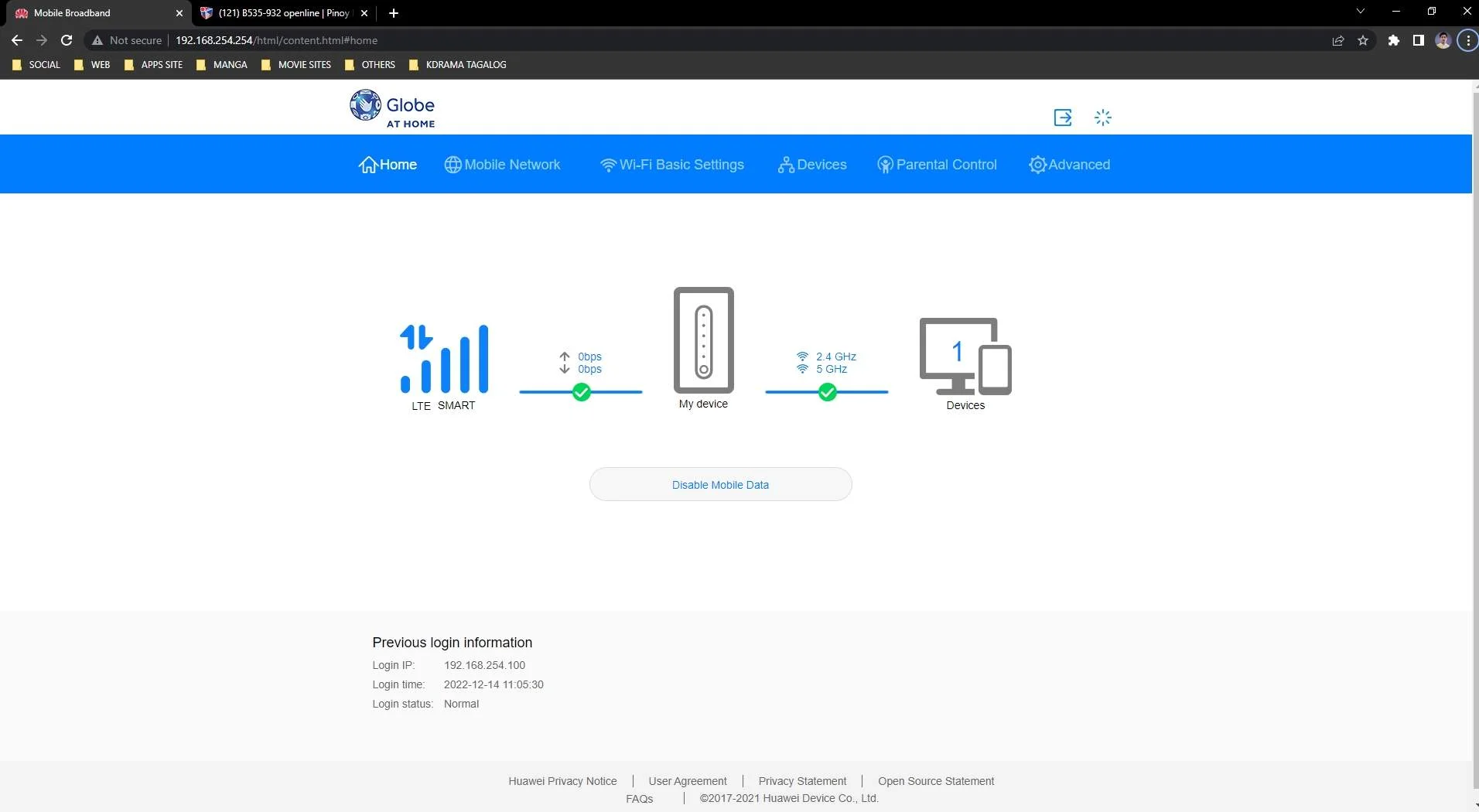
Task: Reload the current page
Action: tap(67, 40)
